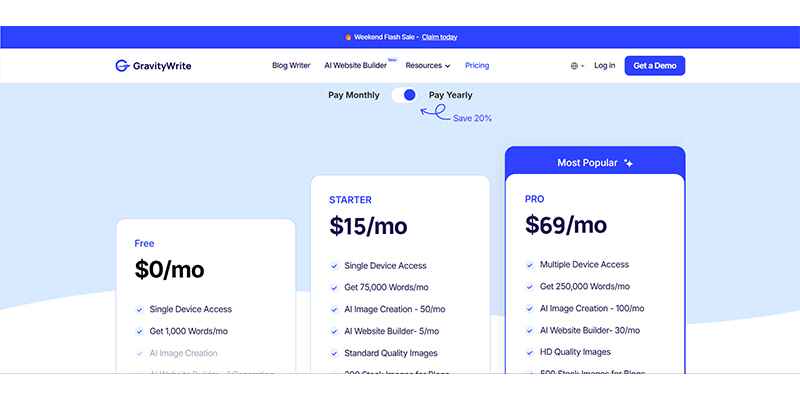Click checkmark beside Starter Single Device Access
The height and width of the screenshot is (400, 800).
334,266
